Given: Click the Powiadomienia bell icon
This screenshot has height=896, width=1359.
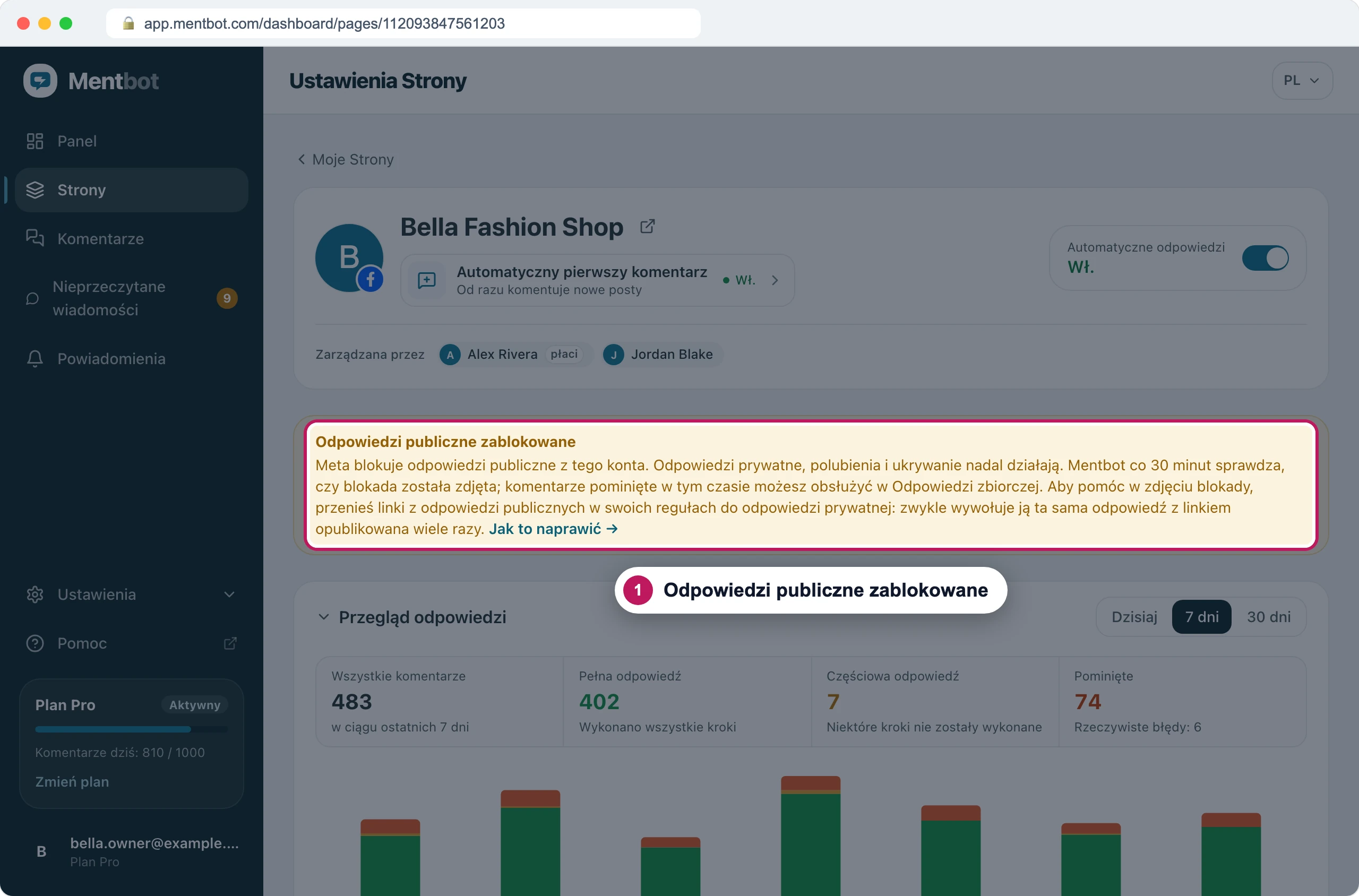Looking at the screenshot, I should (35, 358).
